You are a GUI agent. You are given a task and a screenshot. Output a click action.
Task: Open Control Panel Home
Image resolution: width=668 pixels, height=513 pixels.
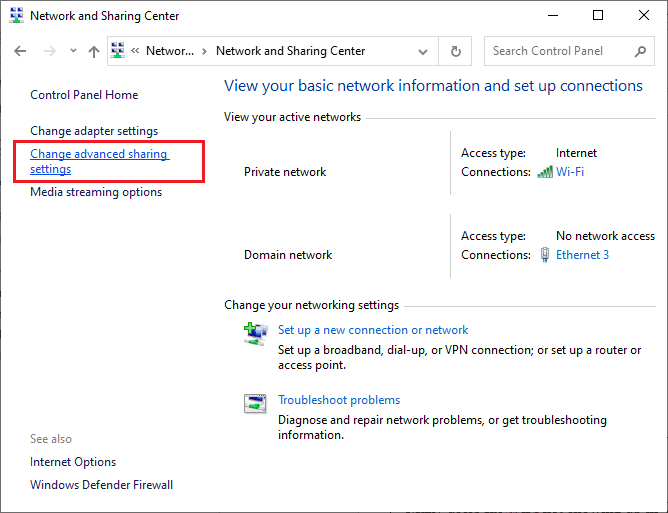(84, 95)
